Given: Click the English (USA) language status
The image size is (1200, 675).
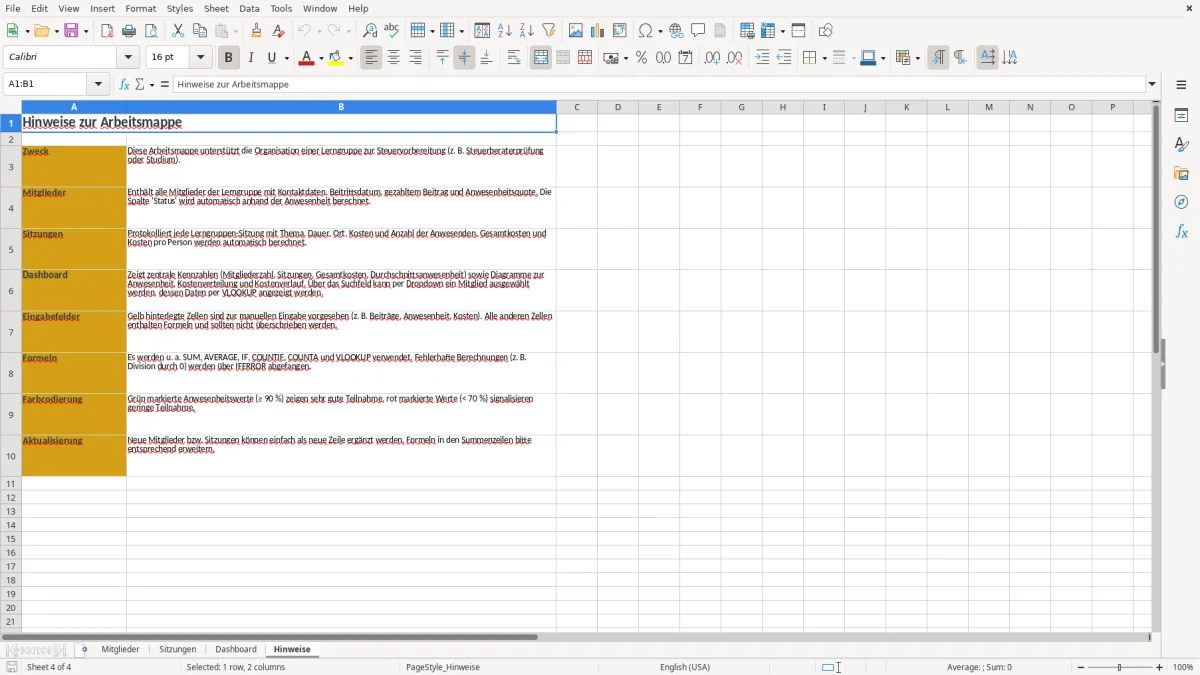Looking at the screenshot, I should click(685, 667).
